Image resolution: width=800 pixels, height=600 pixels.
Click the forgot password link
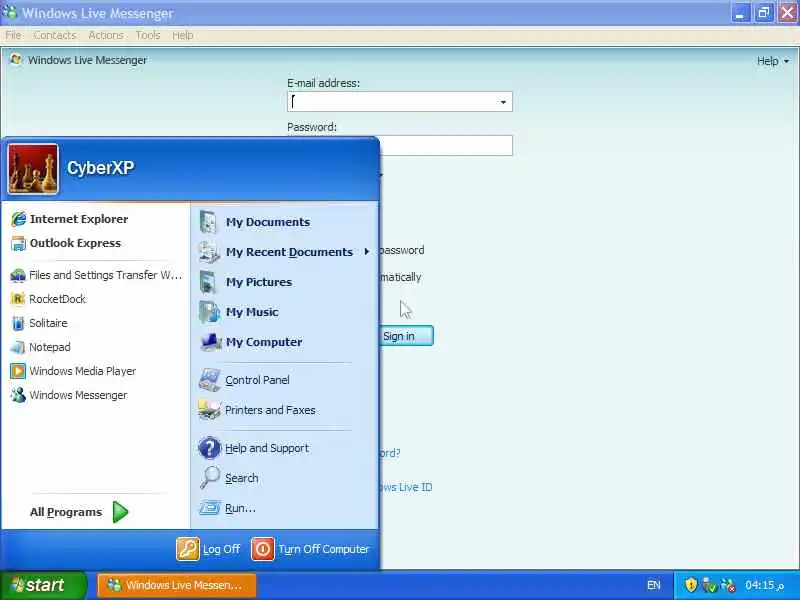(x=390, y=453)
